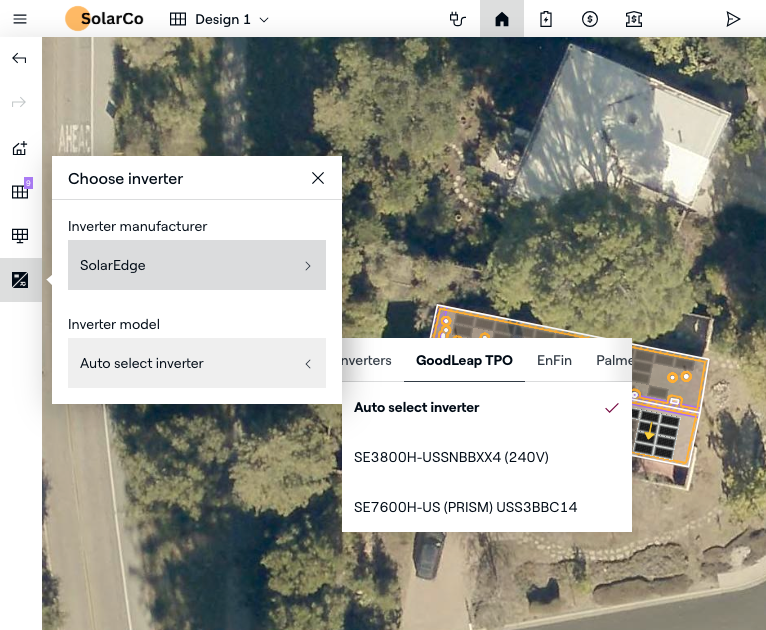This screenshot has height=630, width=766.
Task: Open the dollar pricing icon
Action: [590, 19]
